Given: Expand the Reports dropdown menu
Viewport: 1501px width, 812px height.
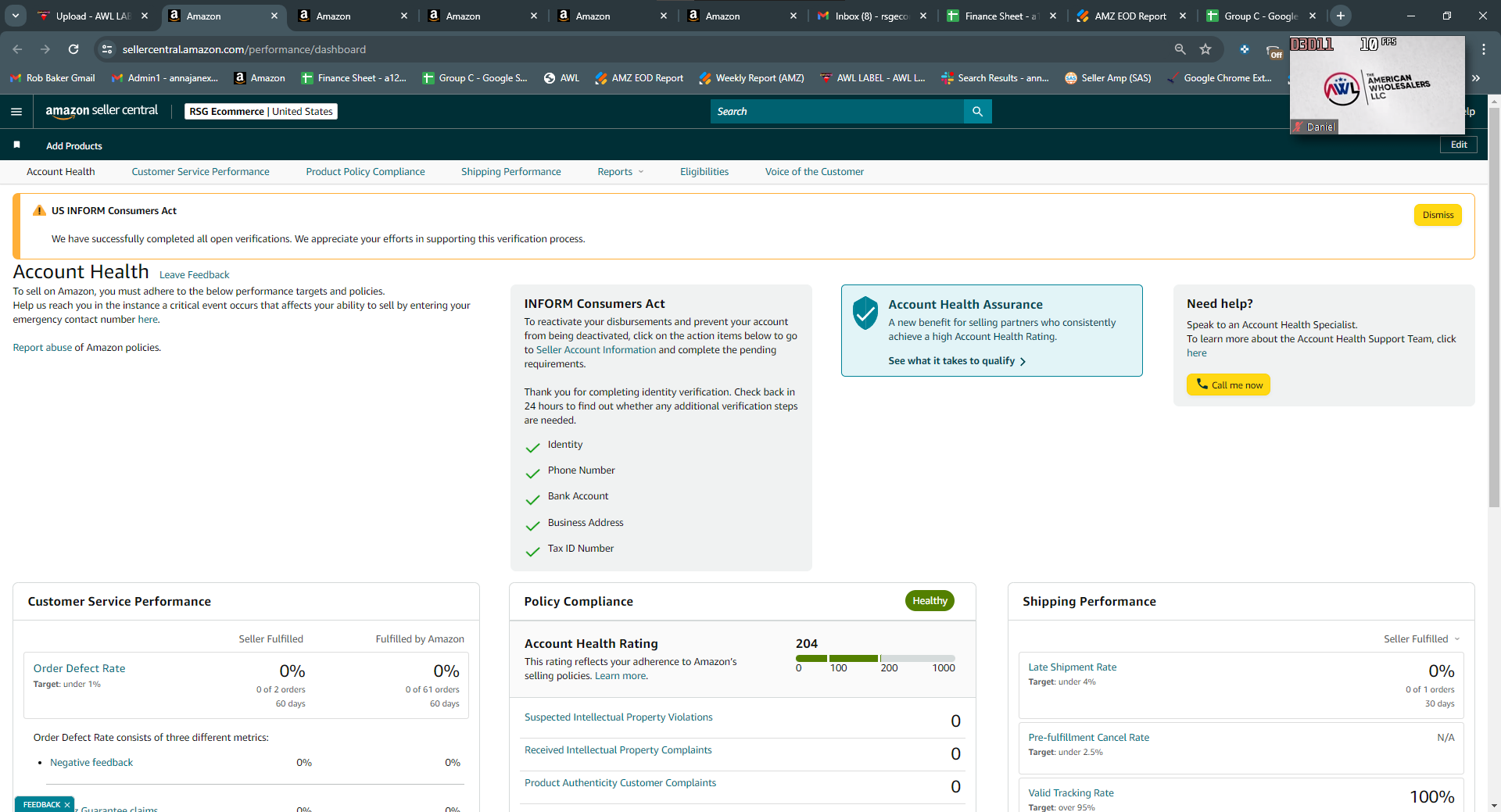Looking at the screenshot, I should pos(620,172).
